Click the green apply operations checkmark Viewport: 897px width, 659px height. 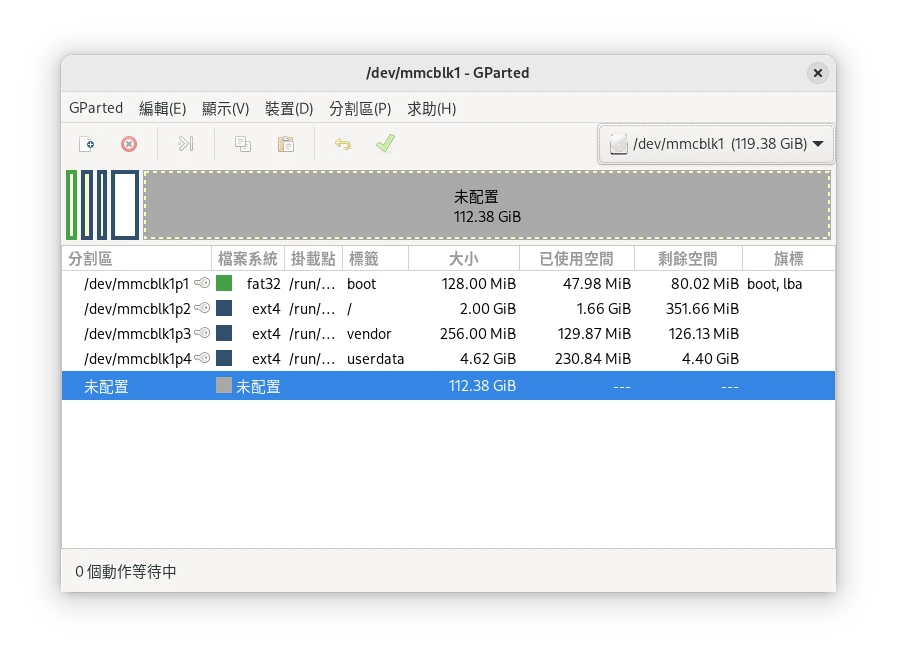[385, 144]
